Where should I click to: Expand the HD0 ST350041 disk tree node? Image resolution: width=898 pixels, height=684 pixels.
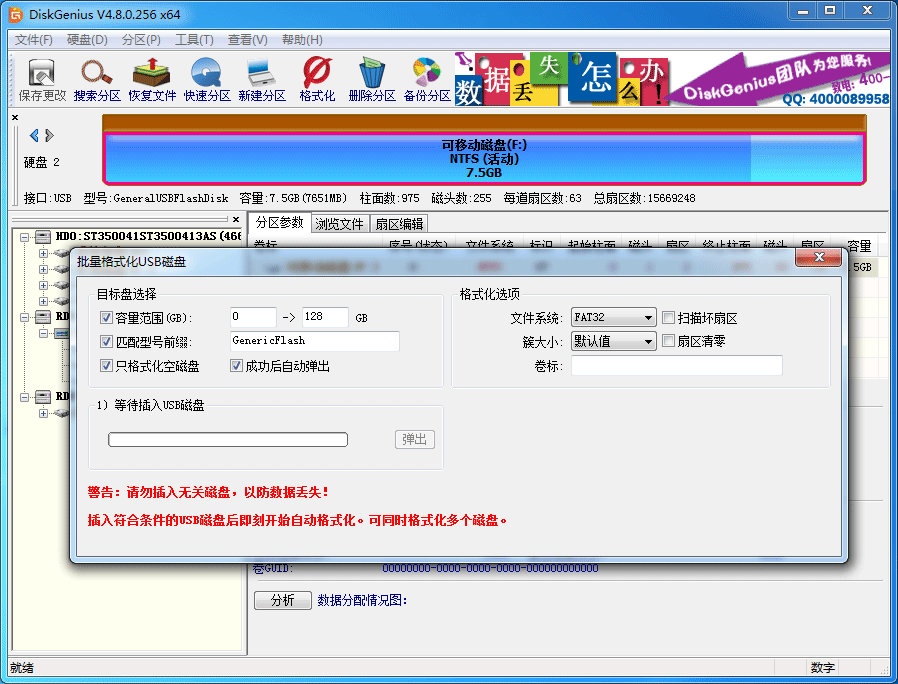[22, 237]
